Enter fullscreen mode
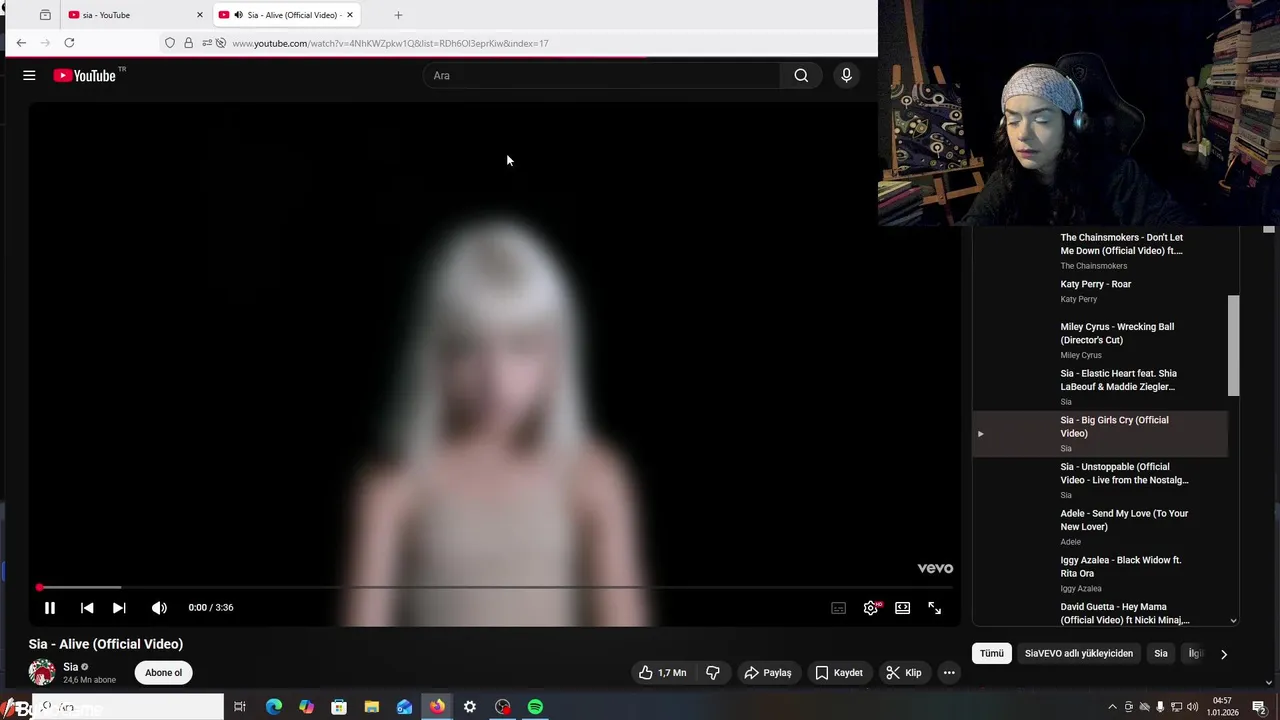The width and height of the screenshot is (1280, 720). pos(934,608)
